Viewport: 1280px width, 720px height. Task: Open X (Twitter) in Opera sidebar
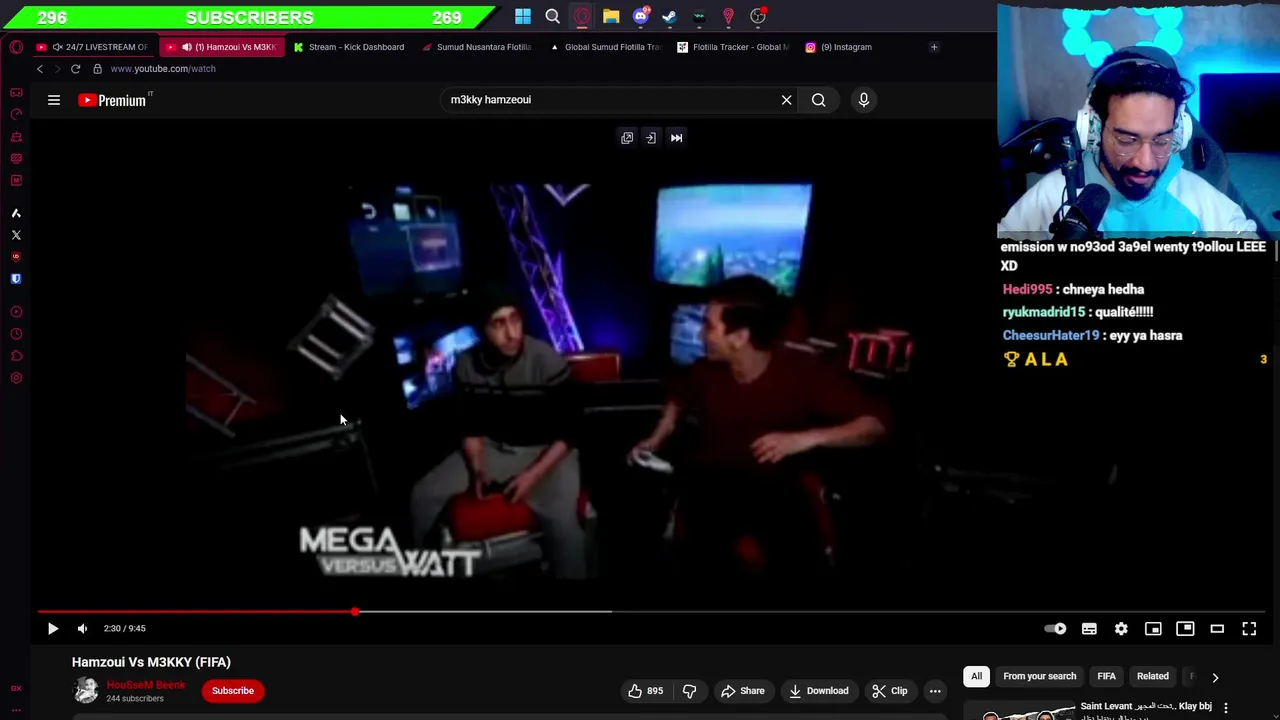(16, 235)
